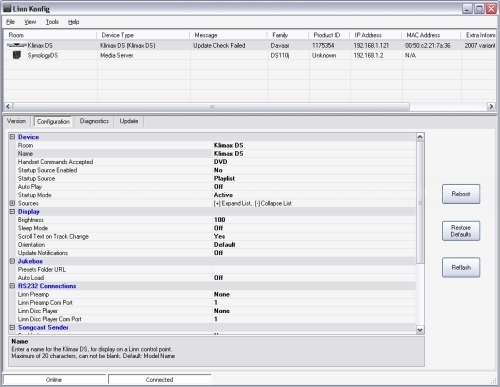Edit the Room value Klimax DS

pos(314,145)
